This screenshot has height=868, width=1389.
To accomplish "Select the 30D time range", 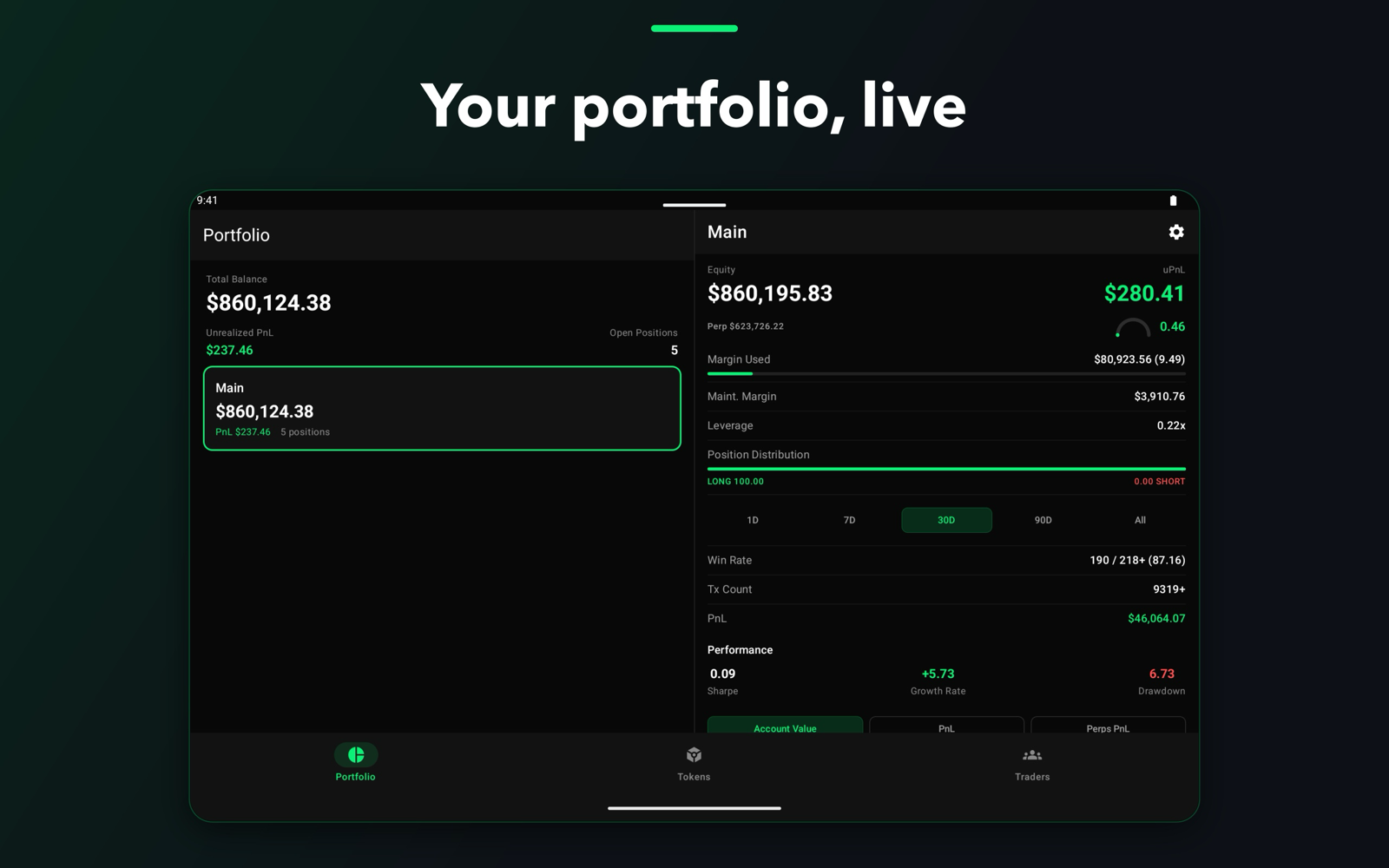I will 946,520.
